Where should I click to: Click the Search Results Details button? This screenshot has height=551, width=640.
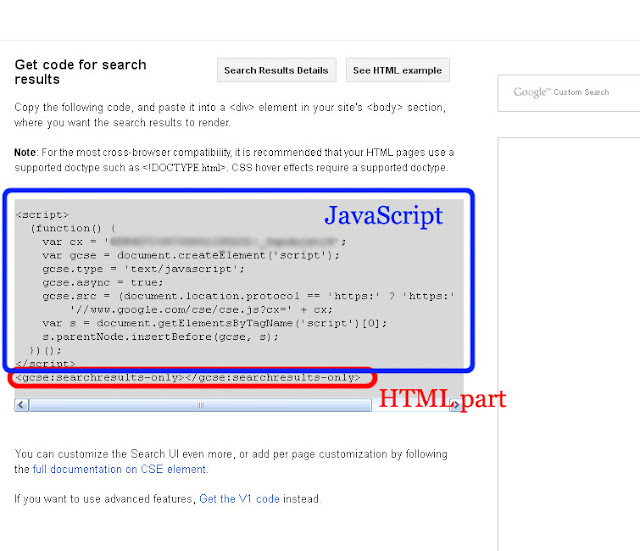(x=276, y=70)
